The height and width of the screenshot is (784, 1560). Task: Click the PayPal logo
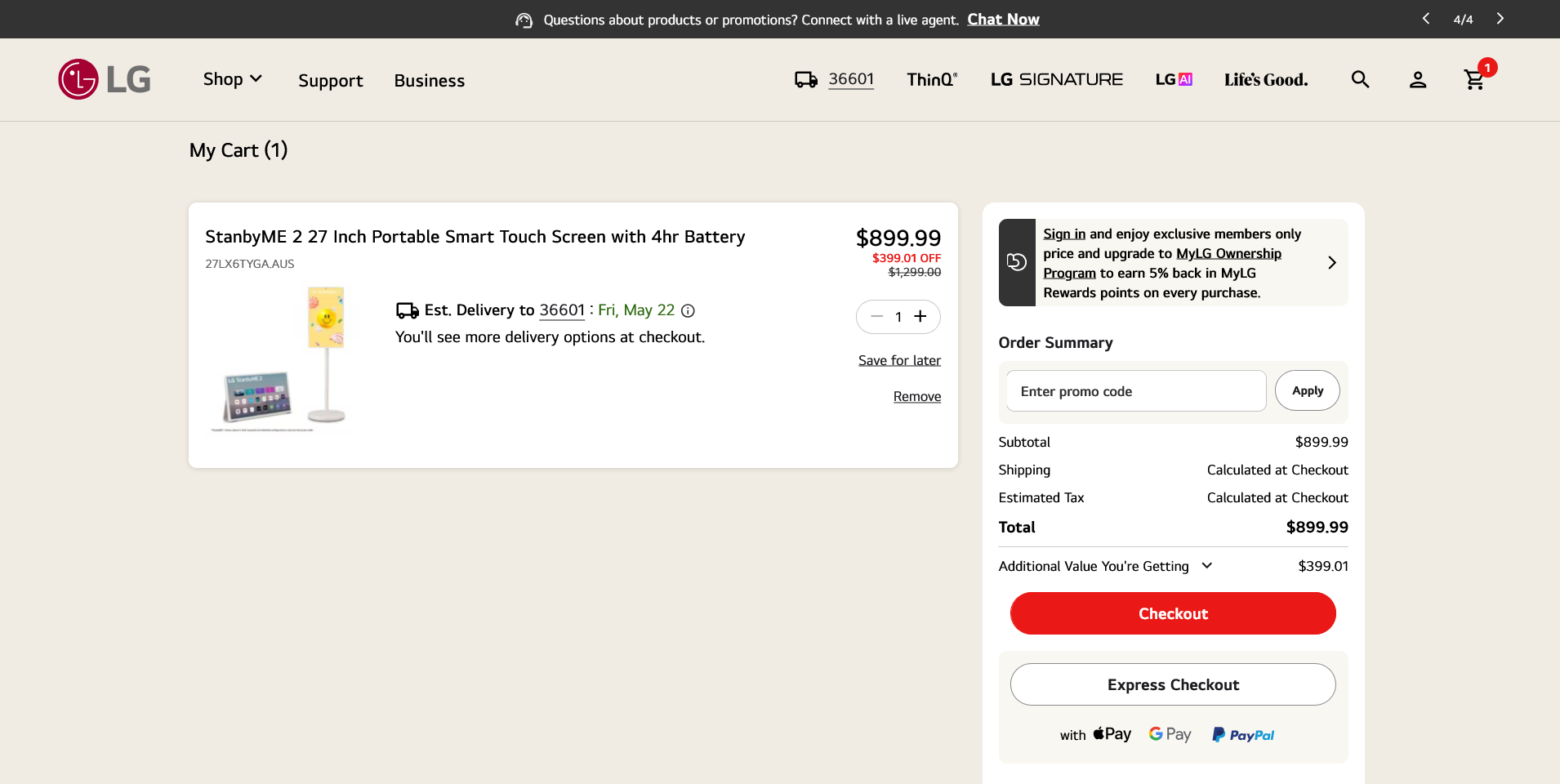pos(1243,735)
